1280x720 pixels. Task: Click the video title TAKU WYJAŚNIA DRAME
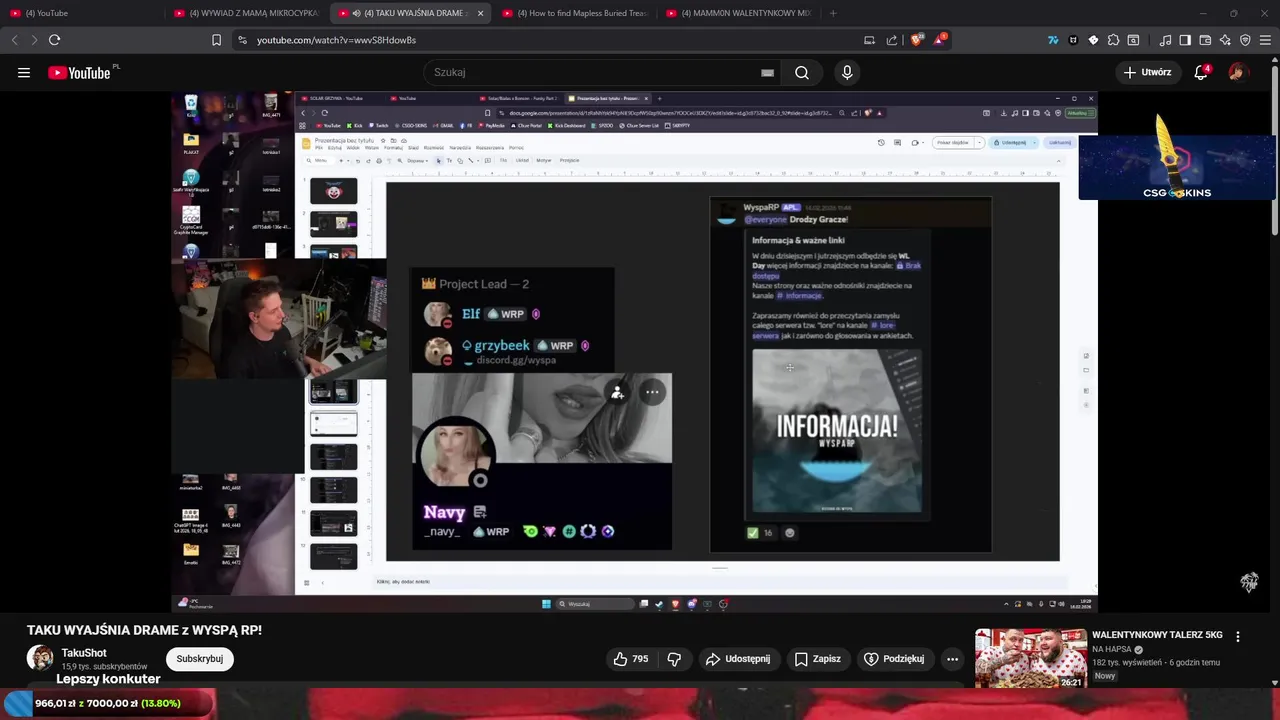[x=144, y=630]
